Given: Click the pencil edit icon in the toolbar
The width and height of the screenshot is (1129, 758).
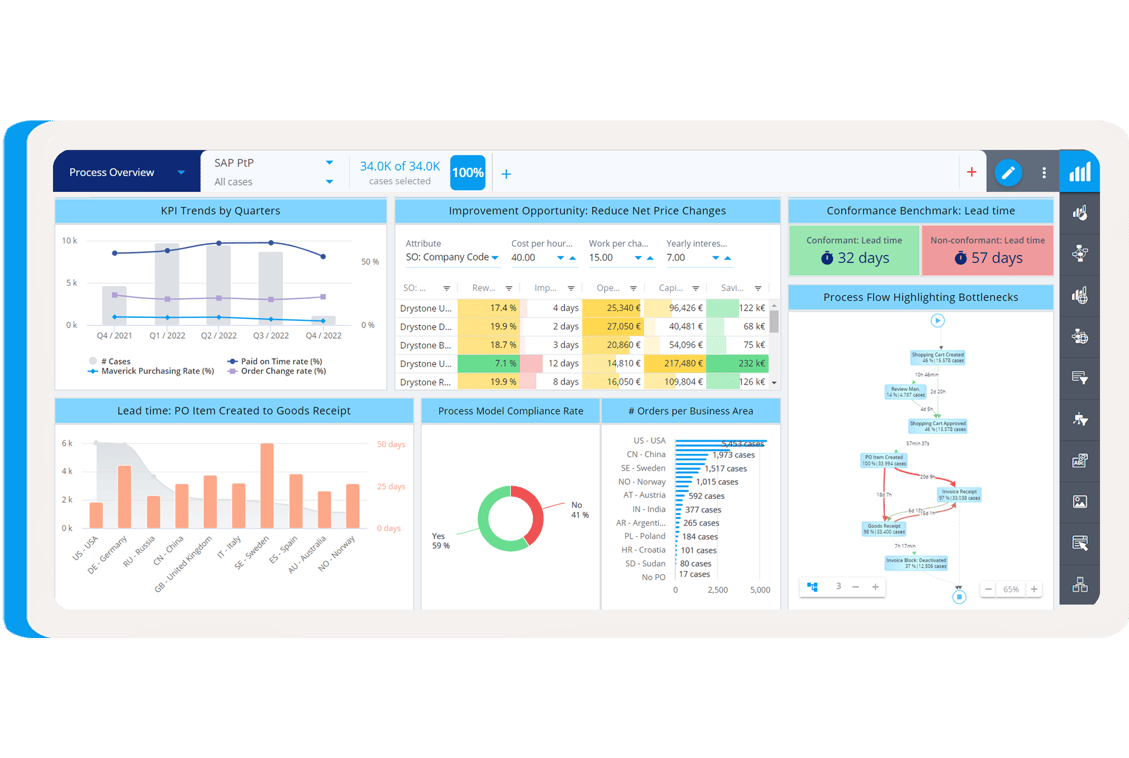Looking at the screenshot, I should [x=1008, y=172].
